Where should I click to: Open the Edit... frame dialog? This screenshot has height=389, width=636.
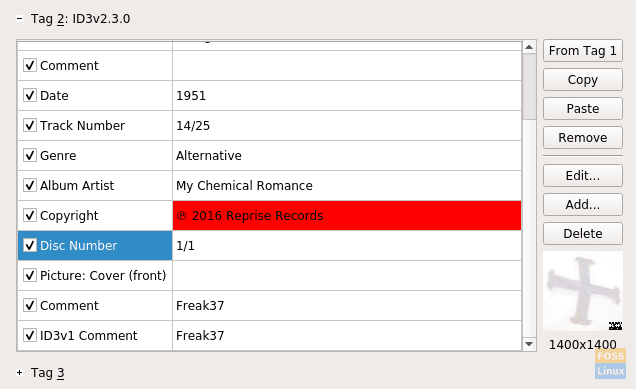582,176
